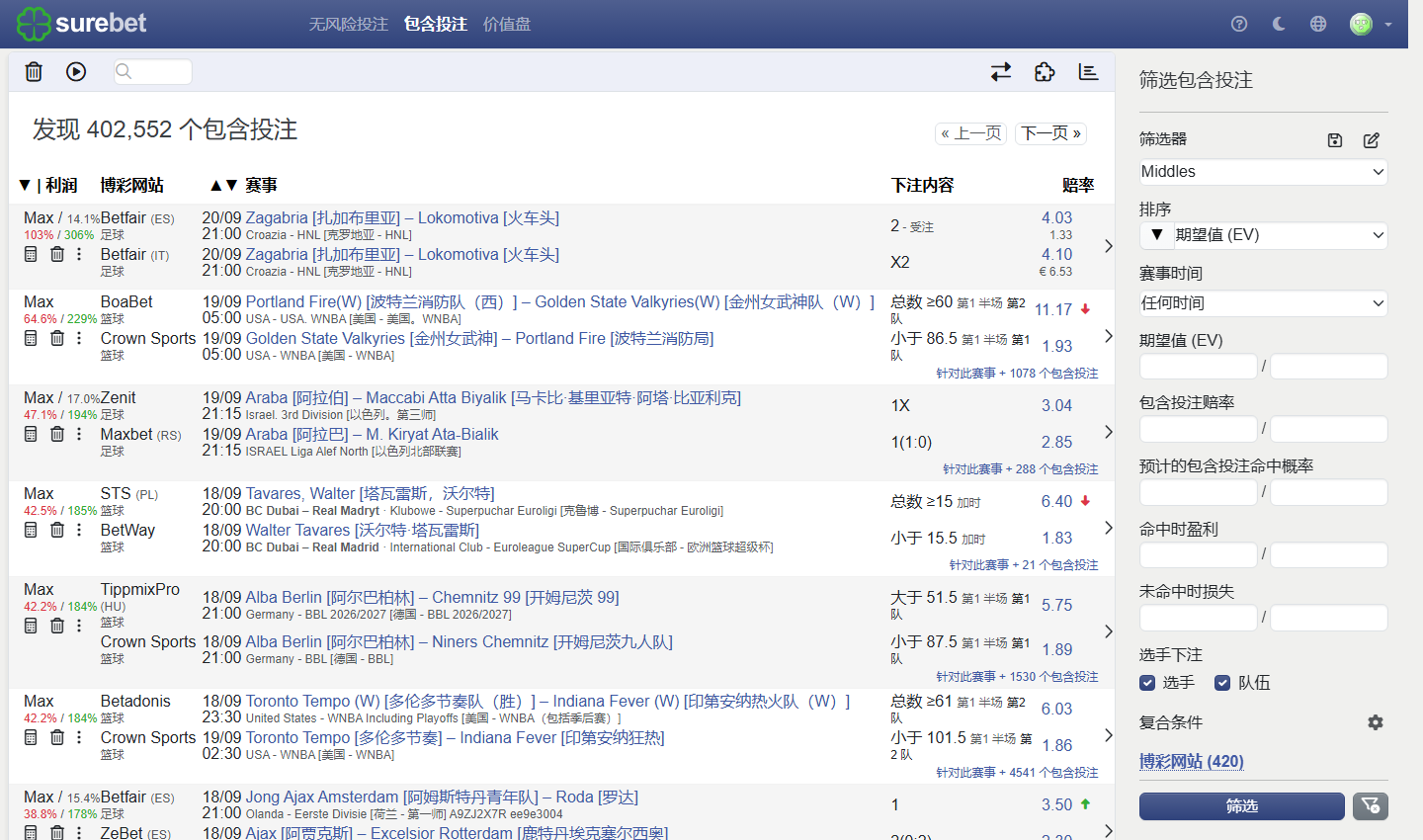Open compound conditions gear icon
The image size is (1423, 840).
(x=1376, y=722)
